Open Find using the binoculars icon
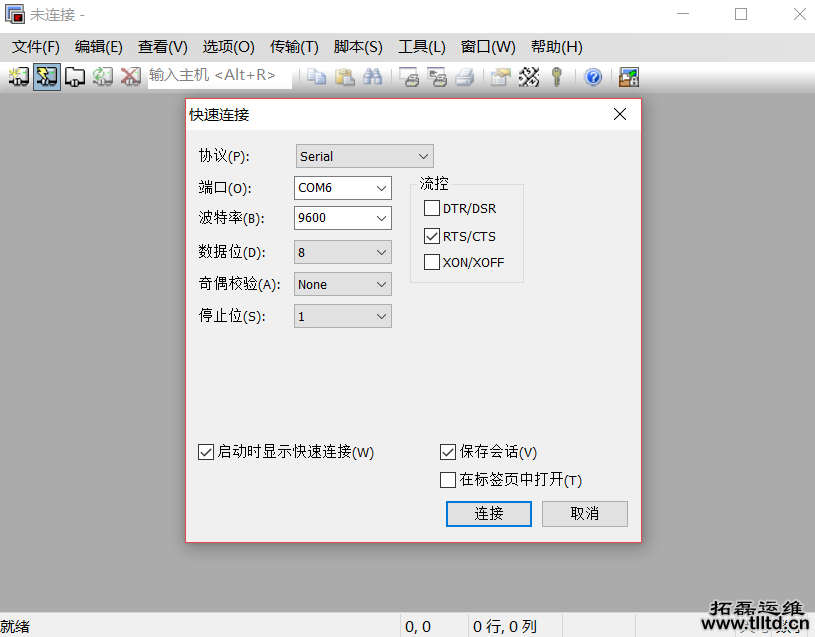815x637 pixels. tap(371, 77)
